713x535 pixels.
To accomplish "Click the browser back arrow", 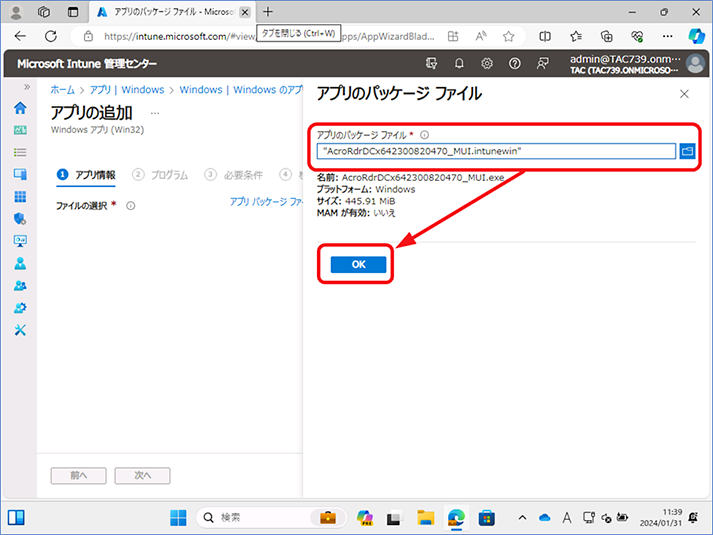I will click(x=20, y=36).
